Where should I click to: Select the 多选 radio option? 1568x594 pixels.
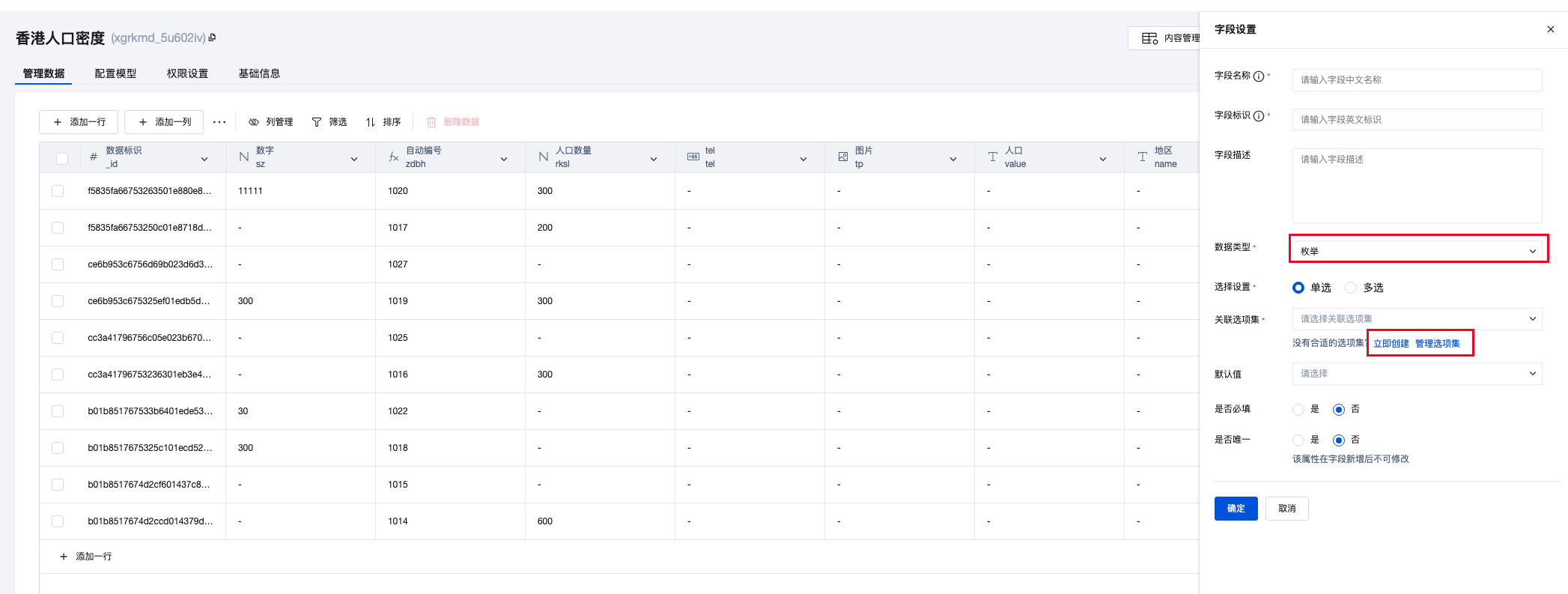(x=1351, y=288)
